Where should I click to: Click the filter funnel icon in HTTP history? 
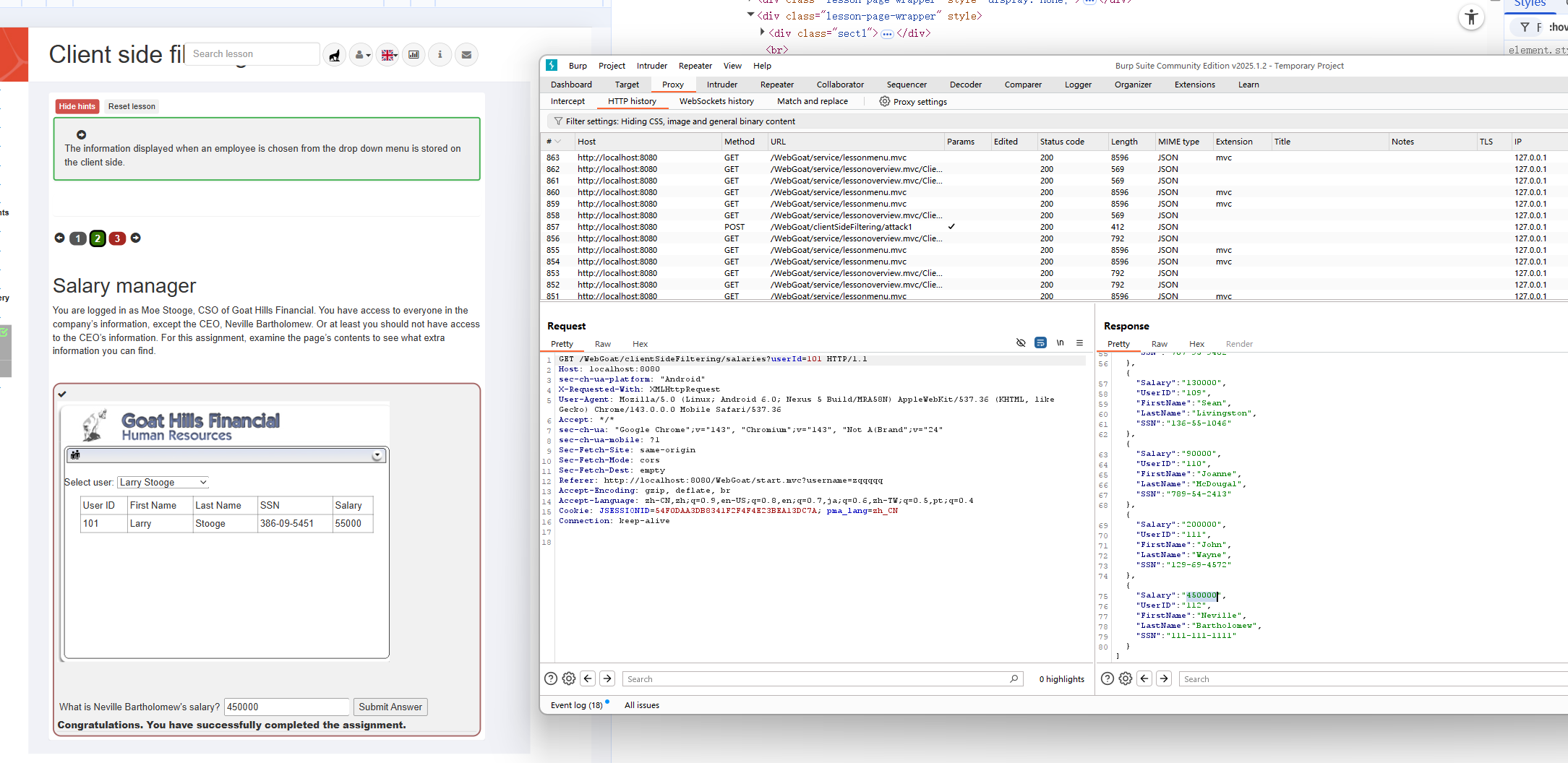click(x=558, y=121)
